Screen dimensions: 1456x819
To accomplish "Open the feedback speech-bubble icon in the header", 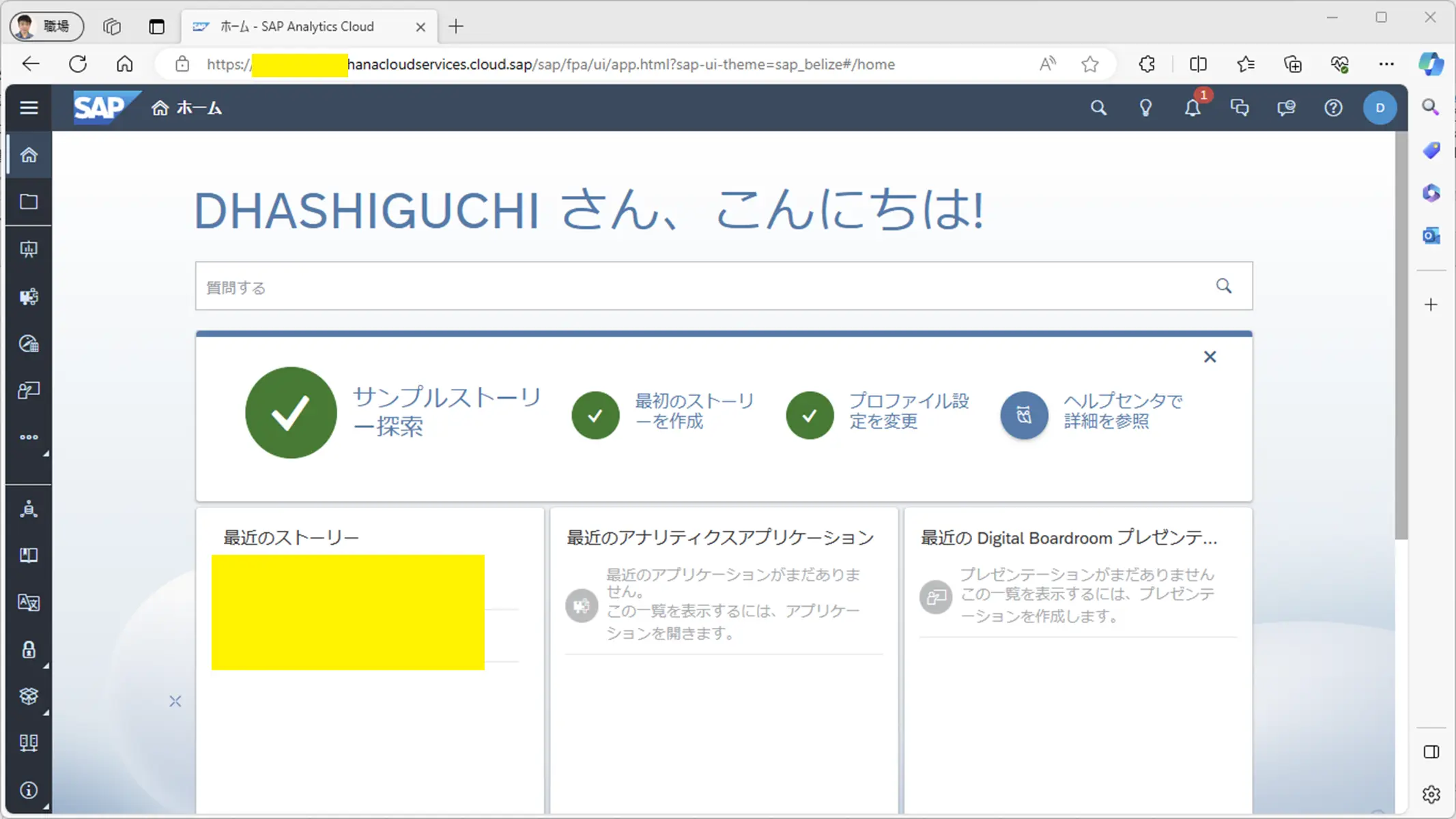I will point(1286,108).
